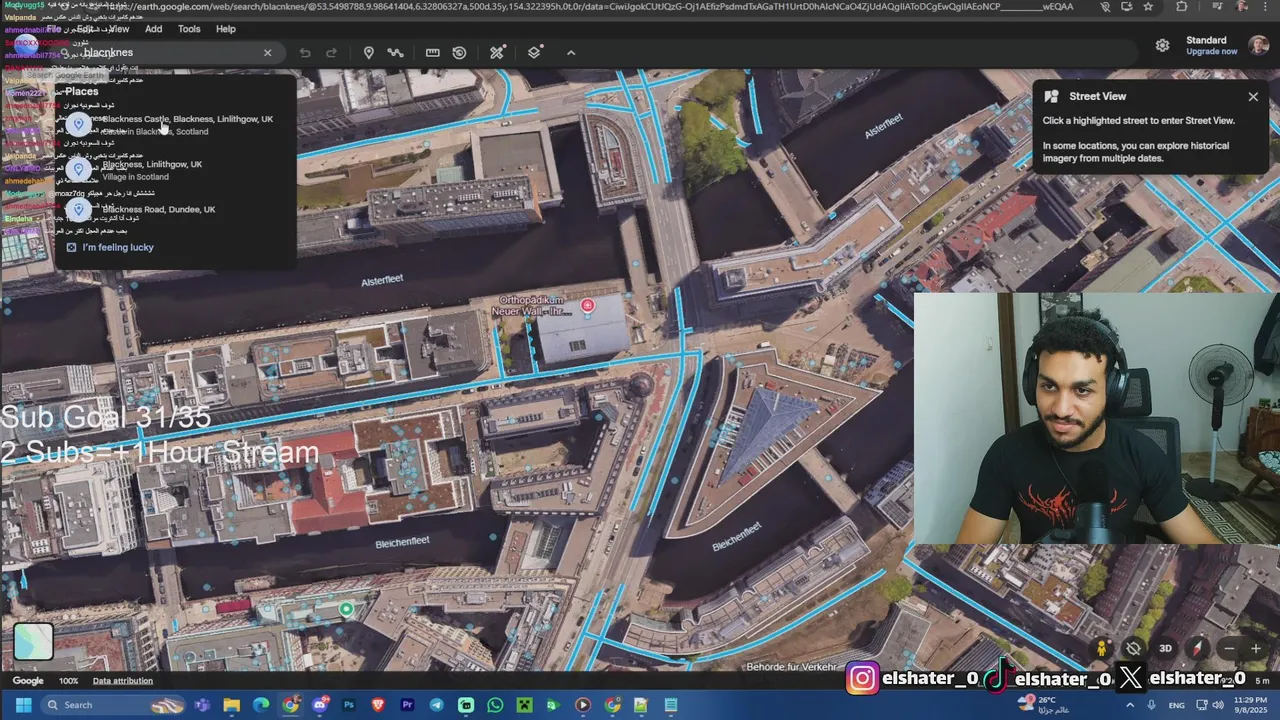Open Photoshop from taskbar
Viewport: 1280px width, 720px height.
click(x=349, y=705)
